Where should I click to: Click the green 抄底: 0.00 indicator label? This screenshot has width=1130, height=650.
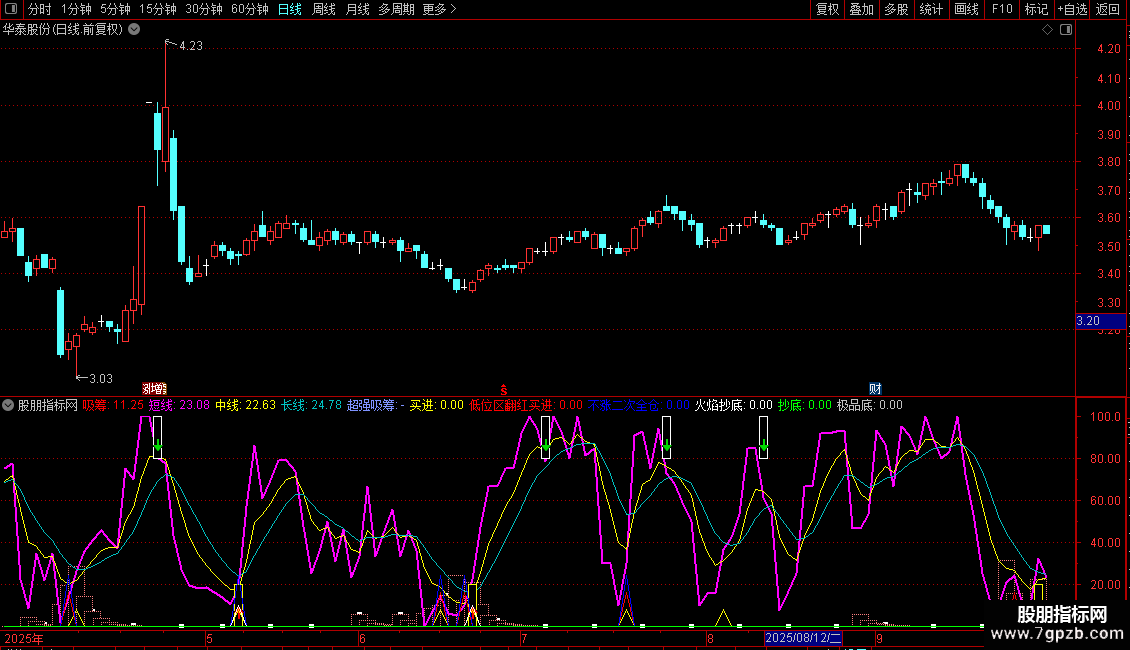pos(805,405)
